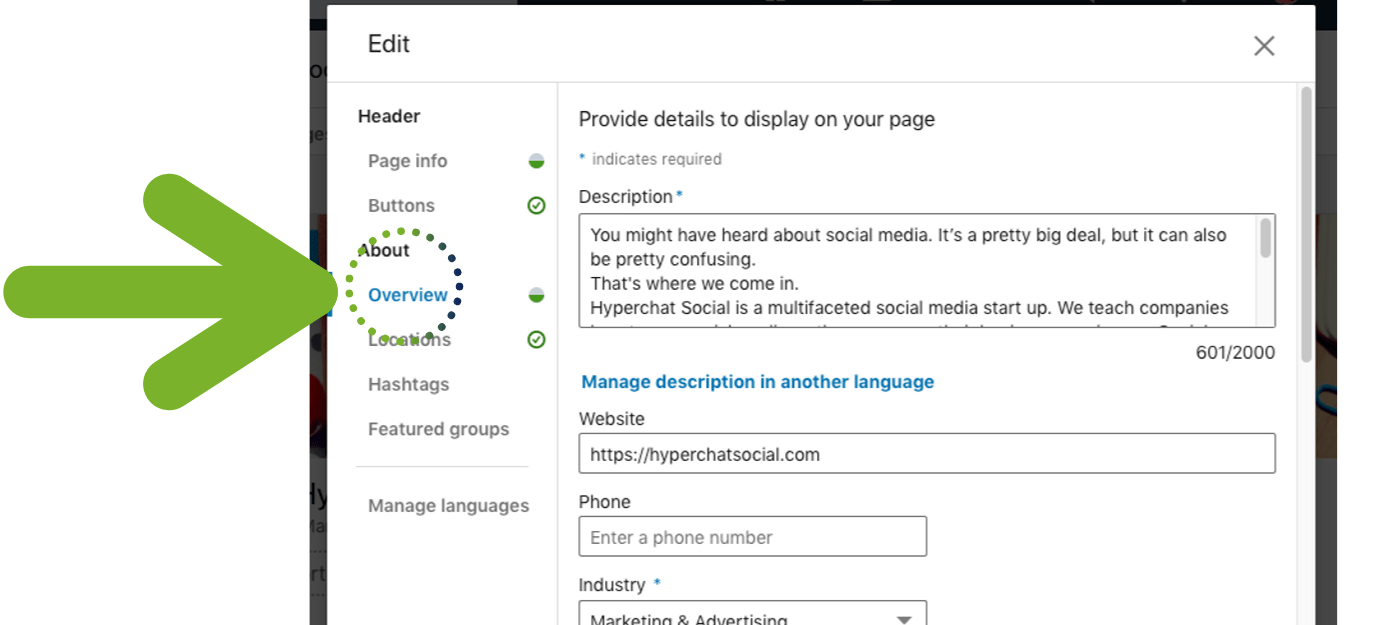Open the Industry dropdown
This screenshot has height=625, width=1400.
coord(753,614)
